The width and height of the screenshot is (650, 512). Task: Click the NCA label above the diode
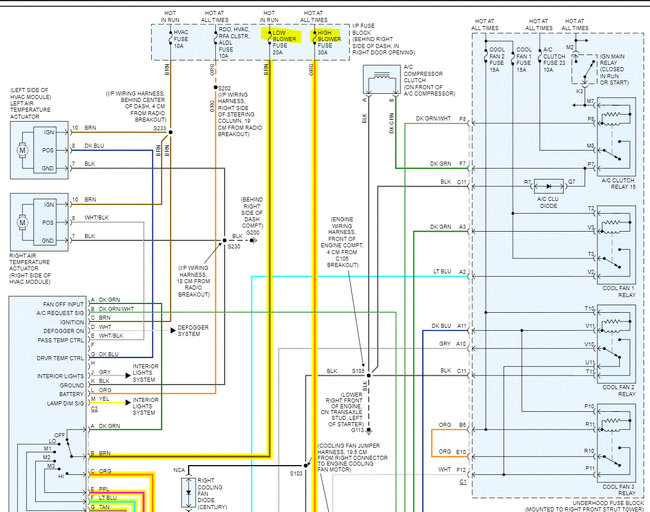coord(179,470)
